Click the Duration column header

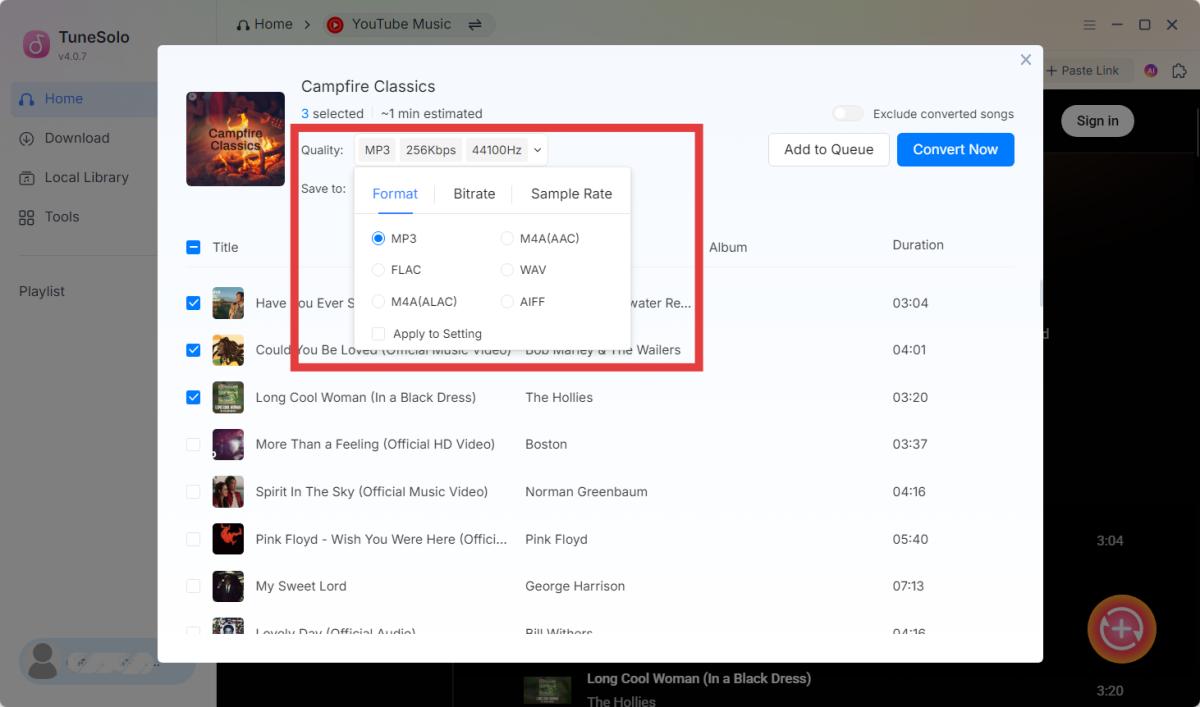tap(918, 245)
